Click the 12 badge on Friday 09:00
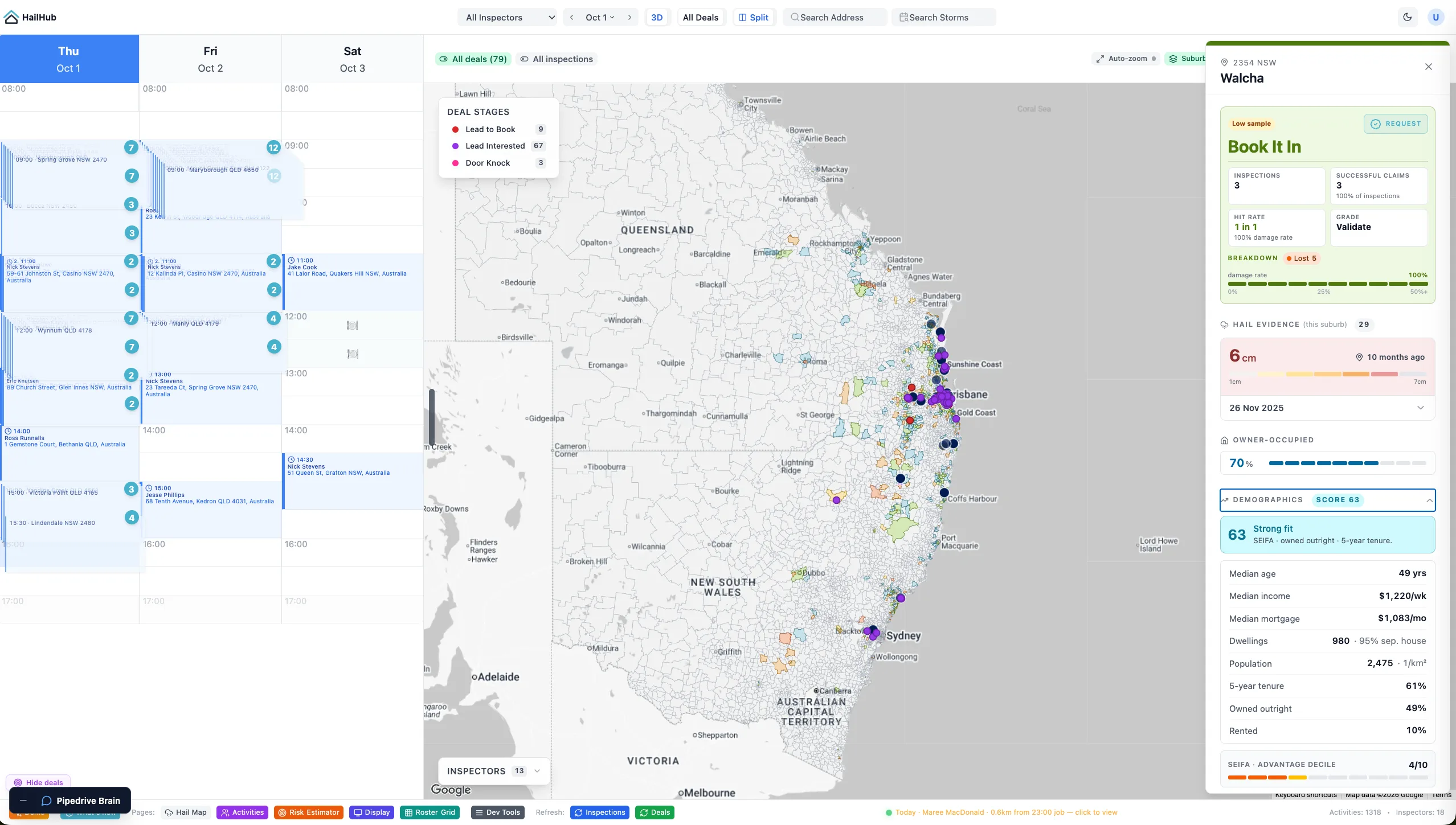Viewport: 1456px width, 825px height. click(x=273, y=147)
